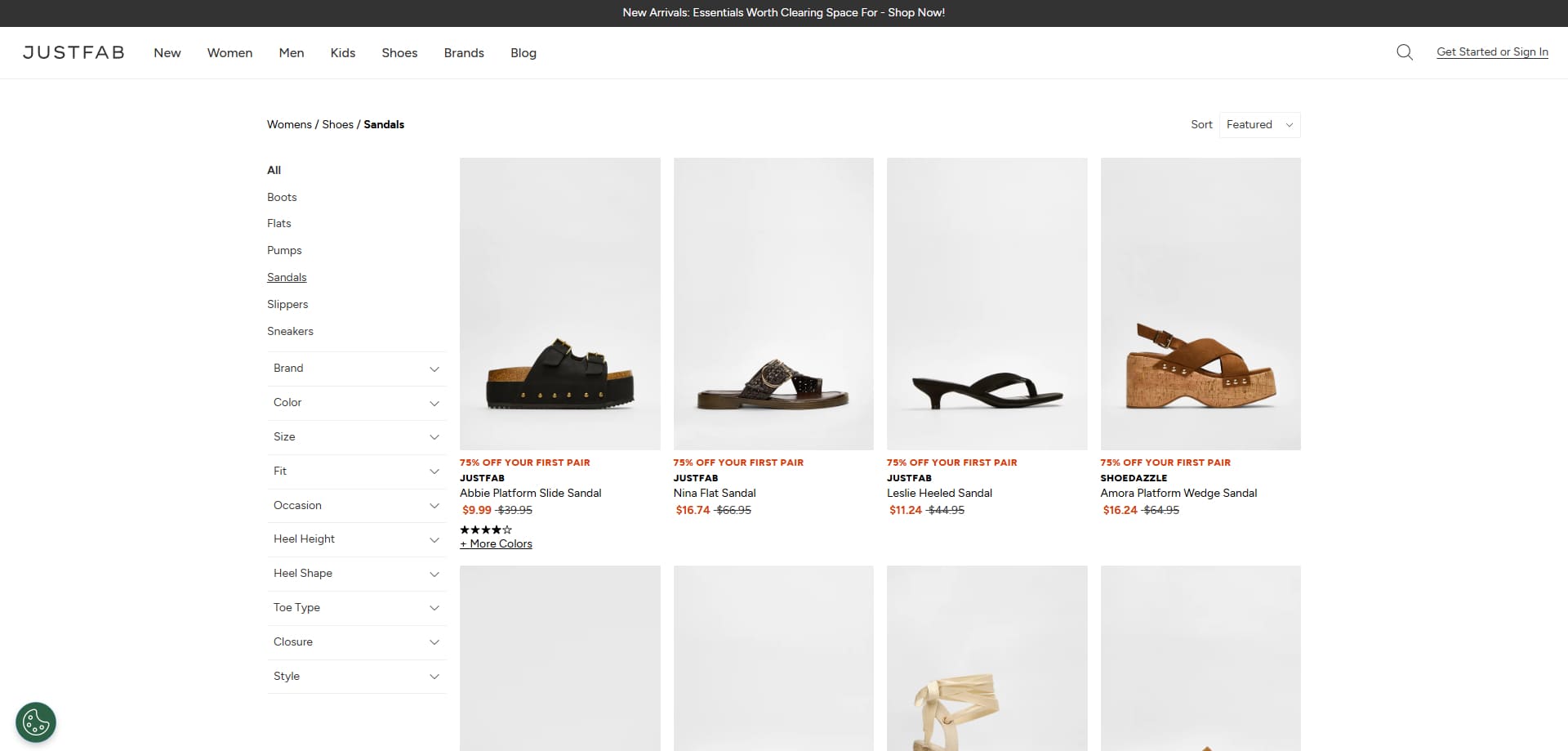Expand the Occasion filter

(357, 506)
